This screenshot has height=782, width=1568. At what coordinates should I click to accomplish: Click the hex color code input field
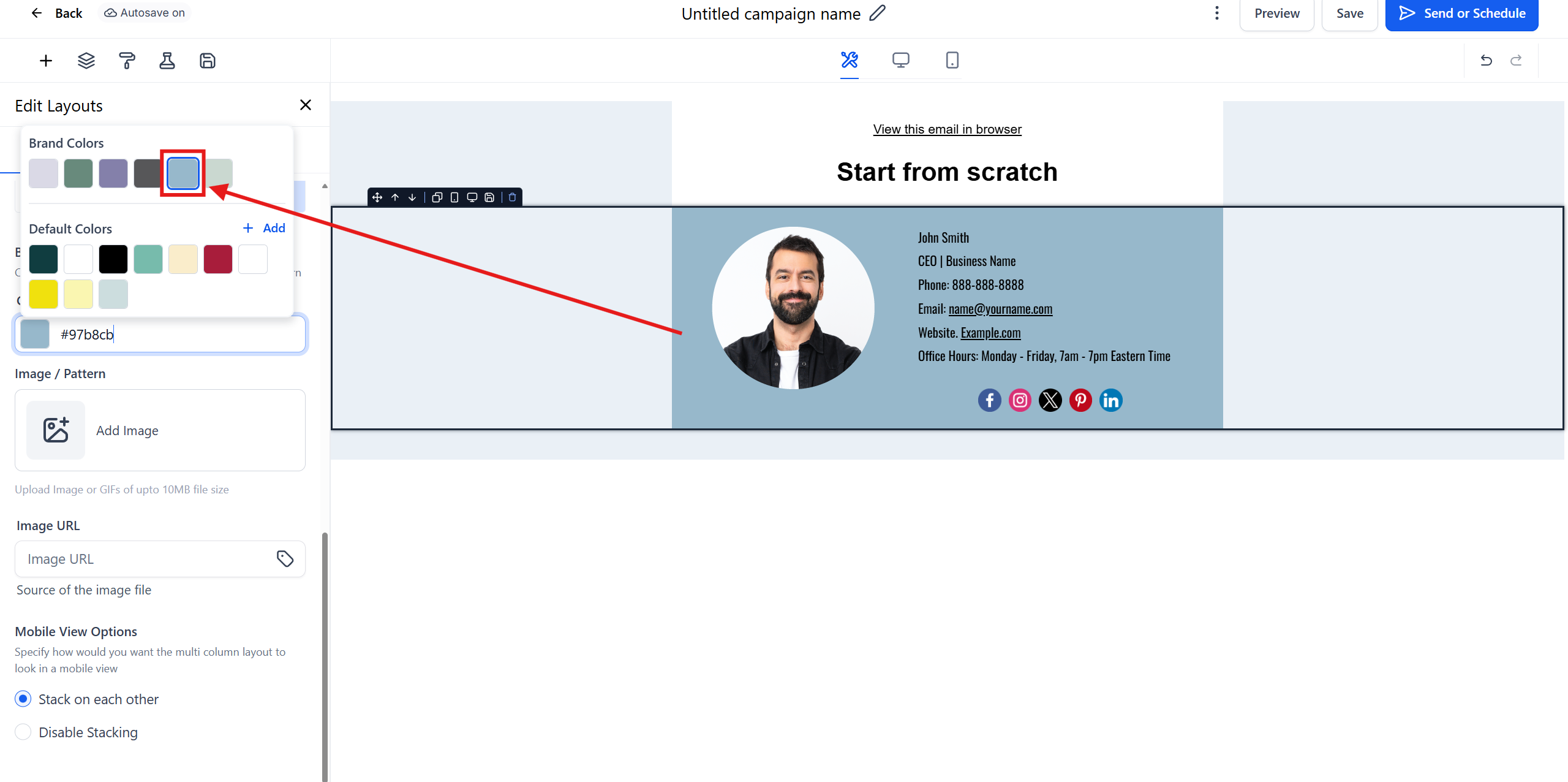click(178, 335)
